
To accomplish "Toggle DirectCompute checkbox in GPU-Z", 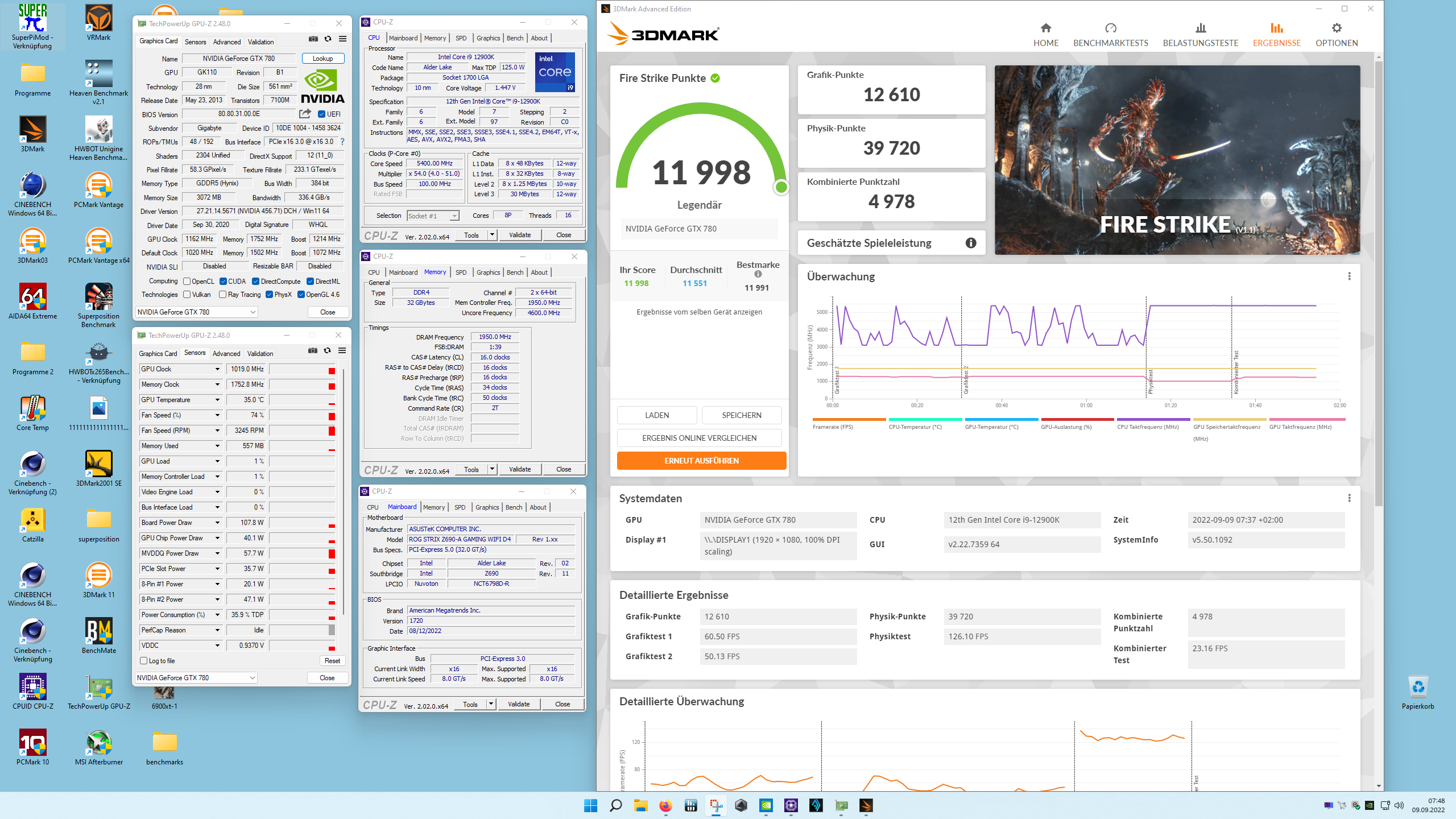I will pos(256,281).
